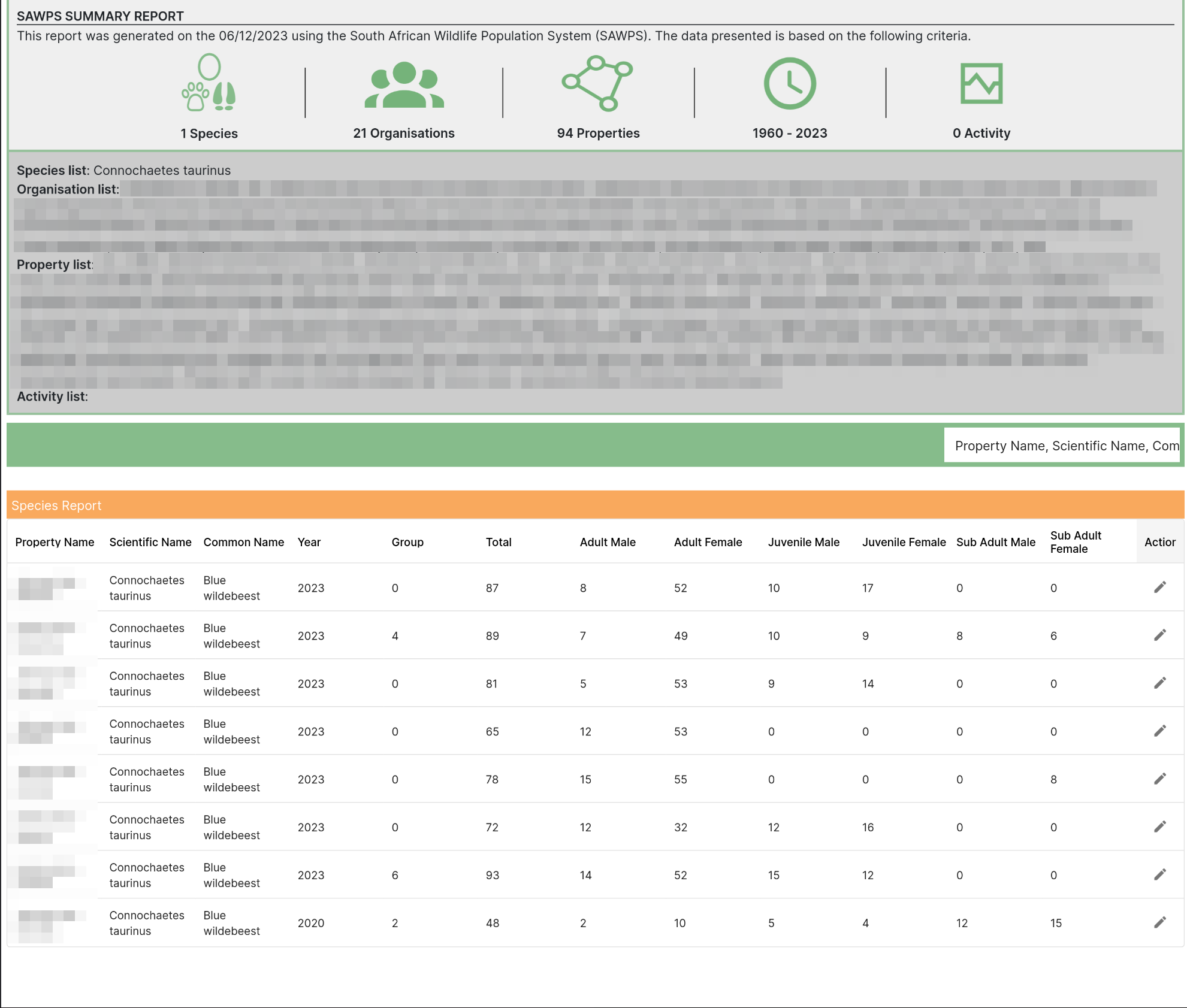Click the sub adult female value 15
1187x1008 pixels.
(x=1056, y=923)
